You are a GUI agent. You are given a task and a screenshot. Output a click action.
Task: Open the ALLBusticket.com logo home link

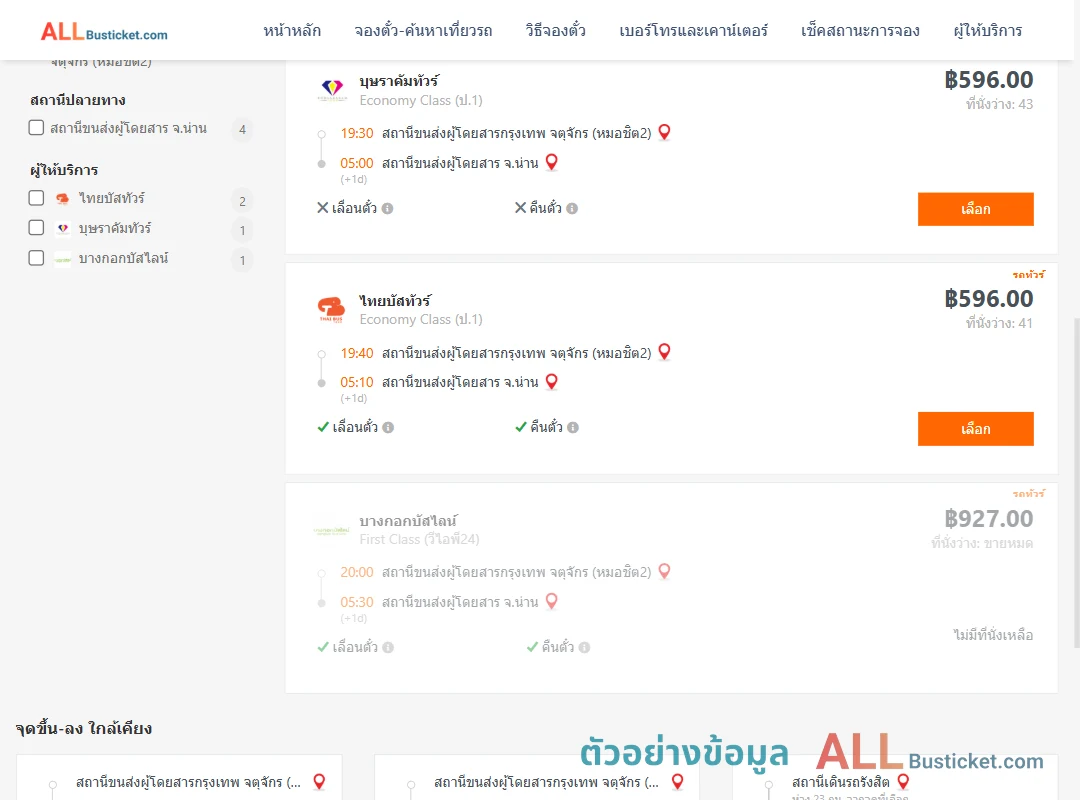(104, 32)
